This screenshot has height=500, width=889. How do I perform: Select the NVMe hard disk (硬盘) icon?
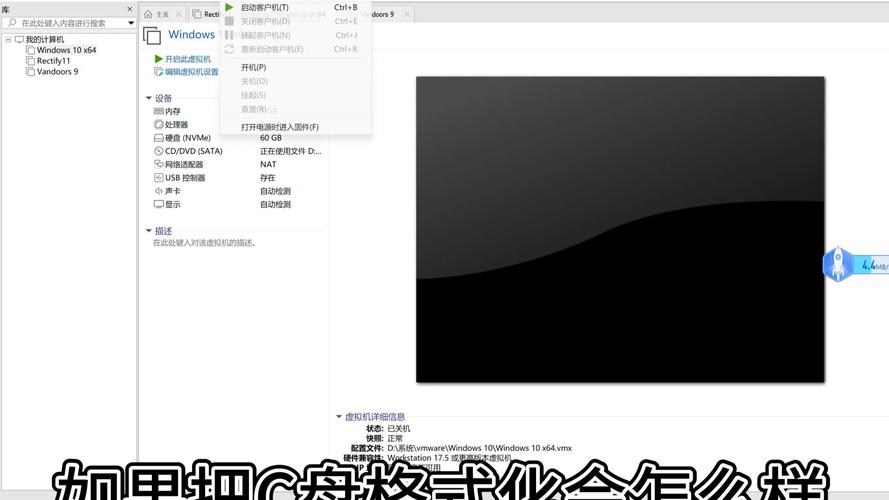pyautogui.click(x=158, y=137)
